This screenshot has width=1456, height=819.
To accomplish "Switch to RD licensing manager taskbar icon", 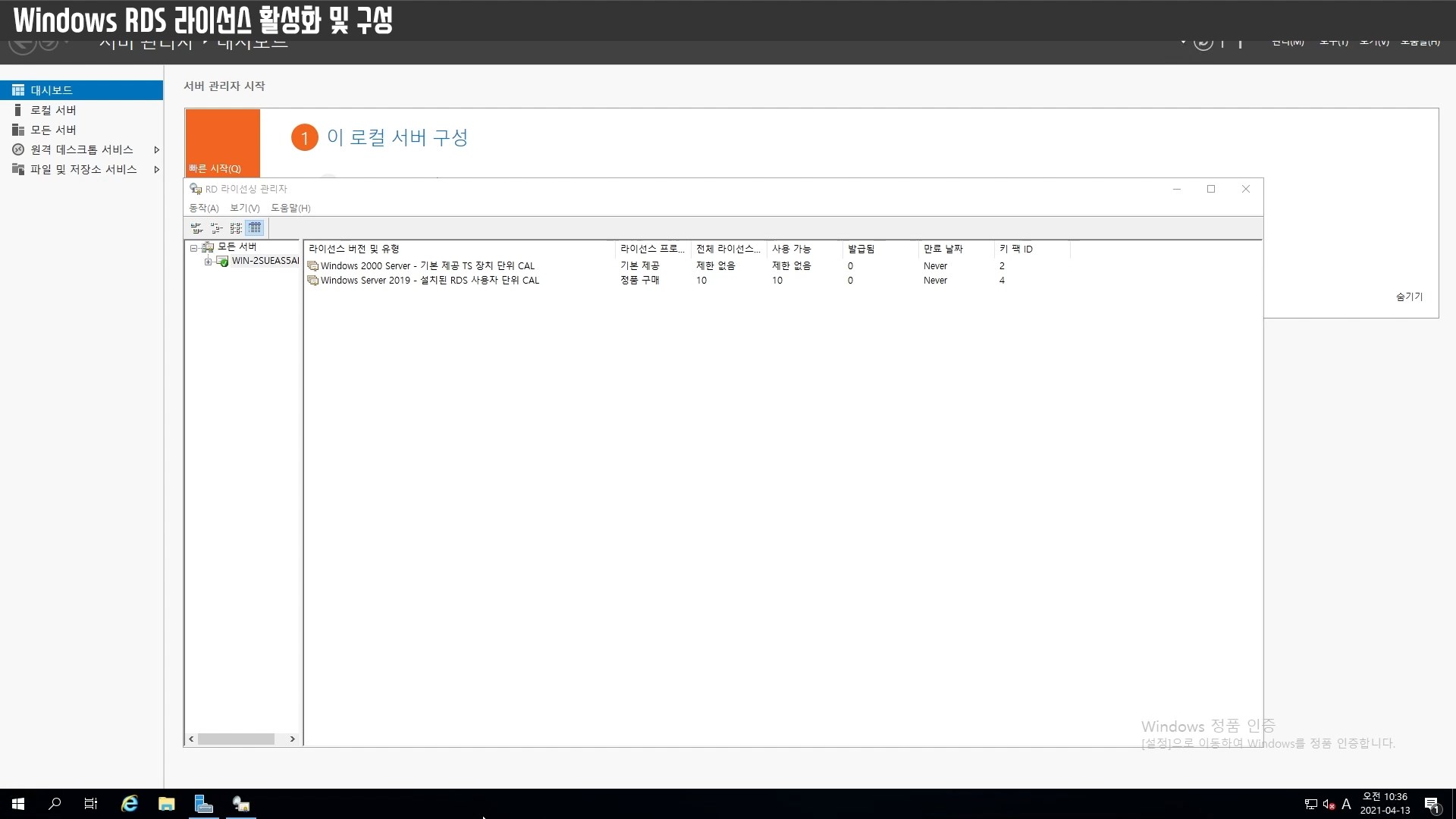I will [241, 804].
